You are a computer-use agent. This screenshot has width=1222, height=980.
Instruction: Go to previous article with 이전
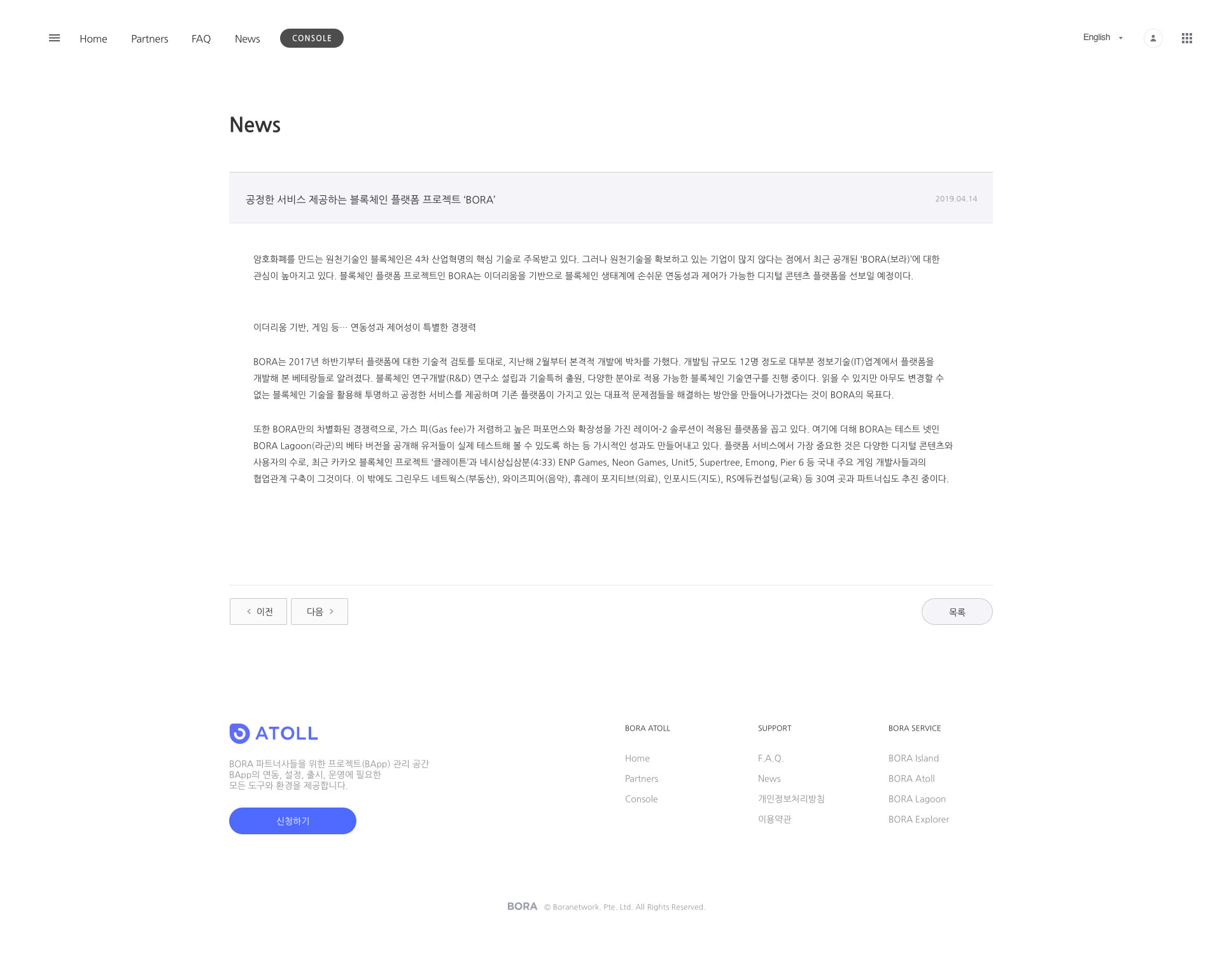tap(258, 612)
